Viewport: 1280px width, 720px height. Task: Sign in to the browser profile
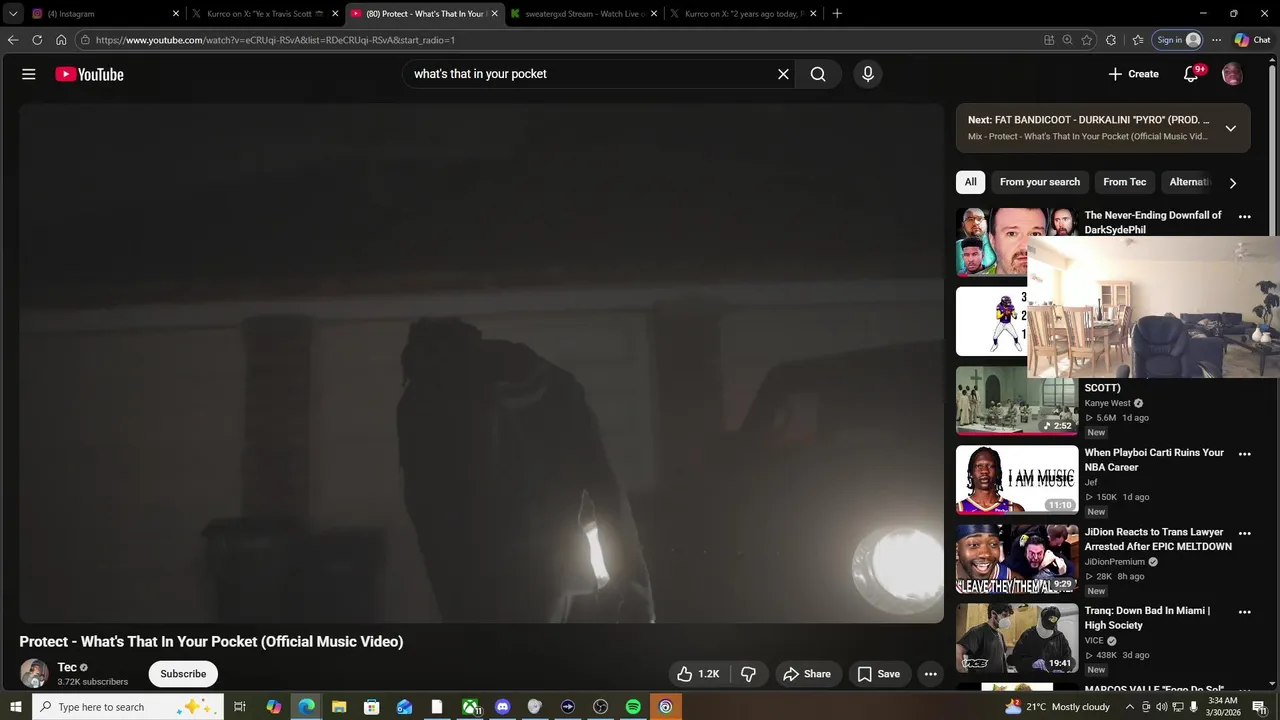[1178, 40]
